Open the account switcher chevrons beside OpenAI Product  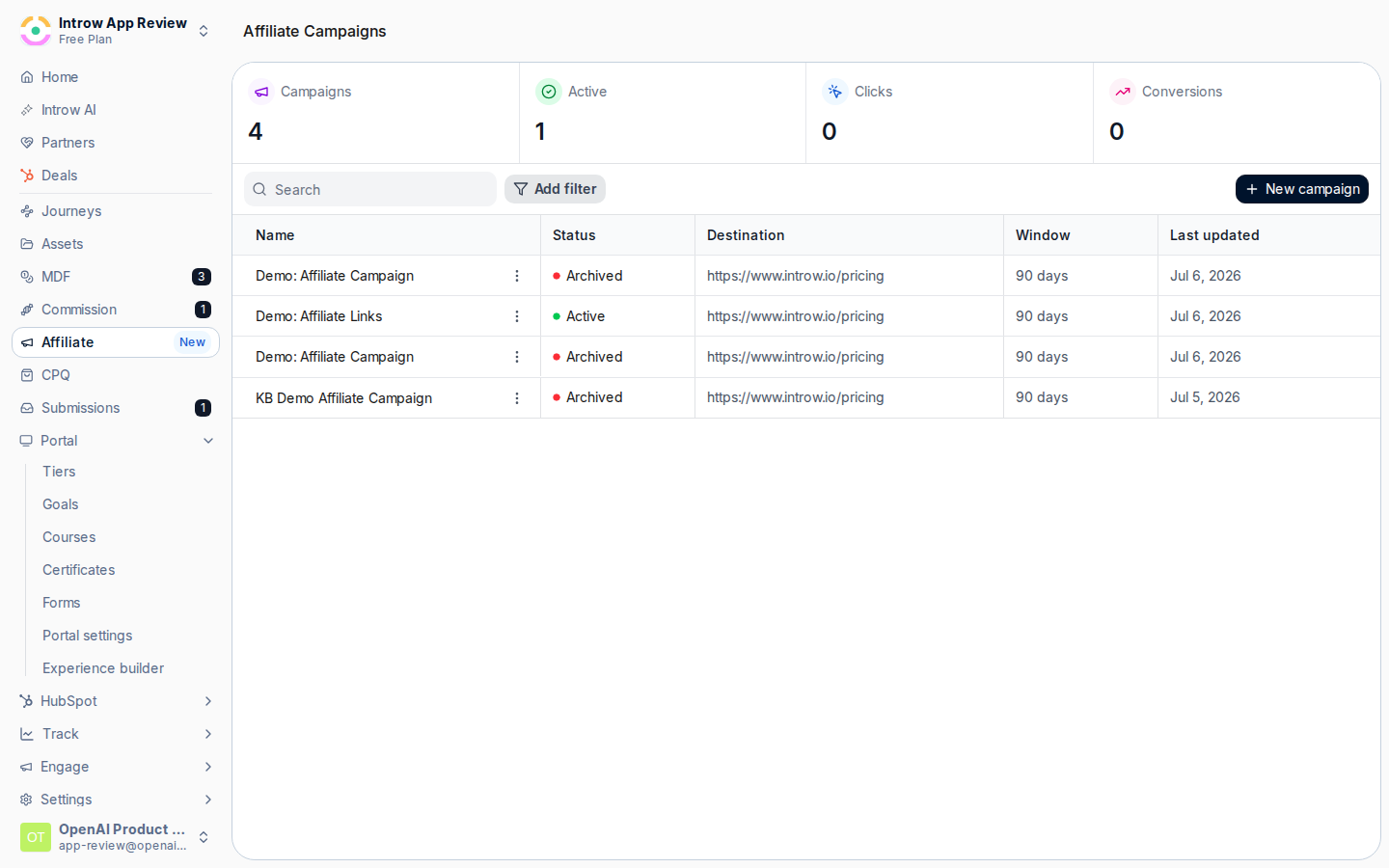[204, 837]
